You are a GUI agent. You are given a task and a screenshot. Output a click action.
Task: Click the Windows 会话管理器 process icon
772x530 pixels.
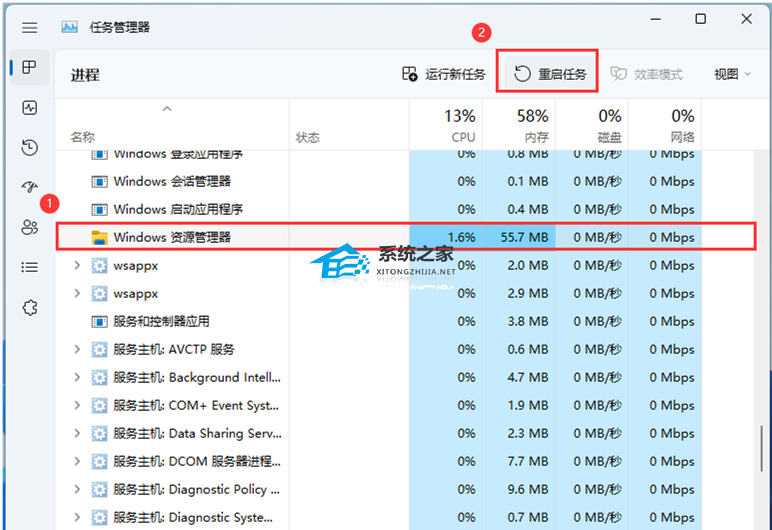pyautogui.click(x=99, y=182)
